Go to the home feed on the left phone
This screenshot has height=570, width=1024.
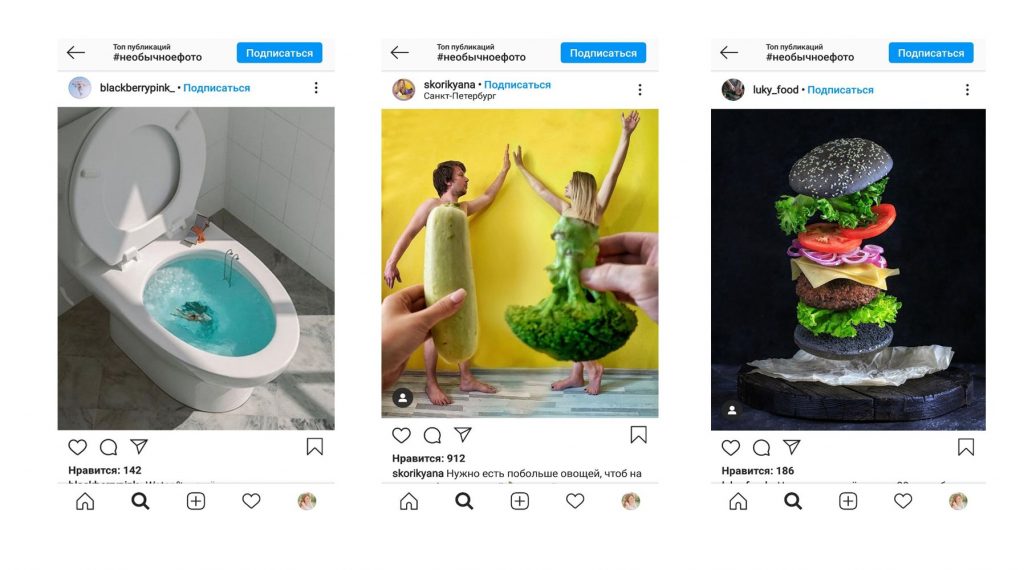[x=85, y=501]
